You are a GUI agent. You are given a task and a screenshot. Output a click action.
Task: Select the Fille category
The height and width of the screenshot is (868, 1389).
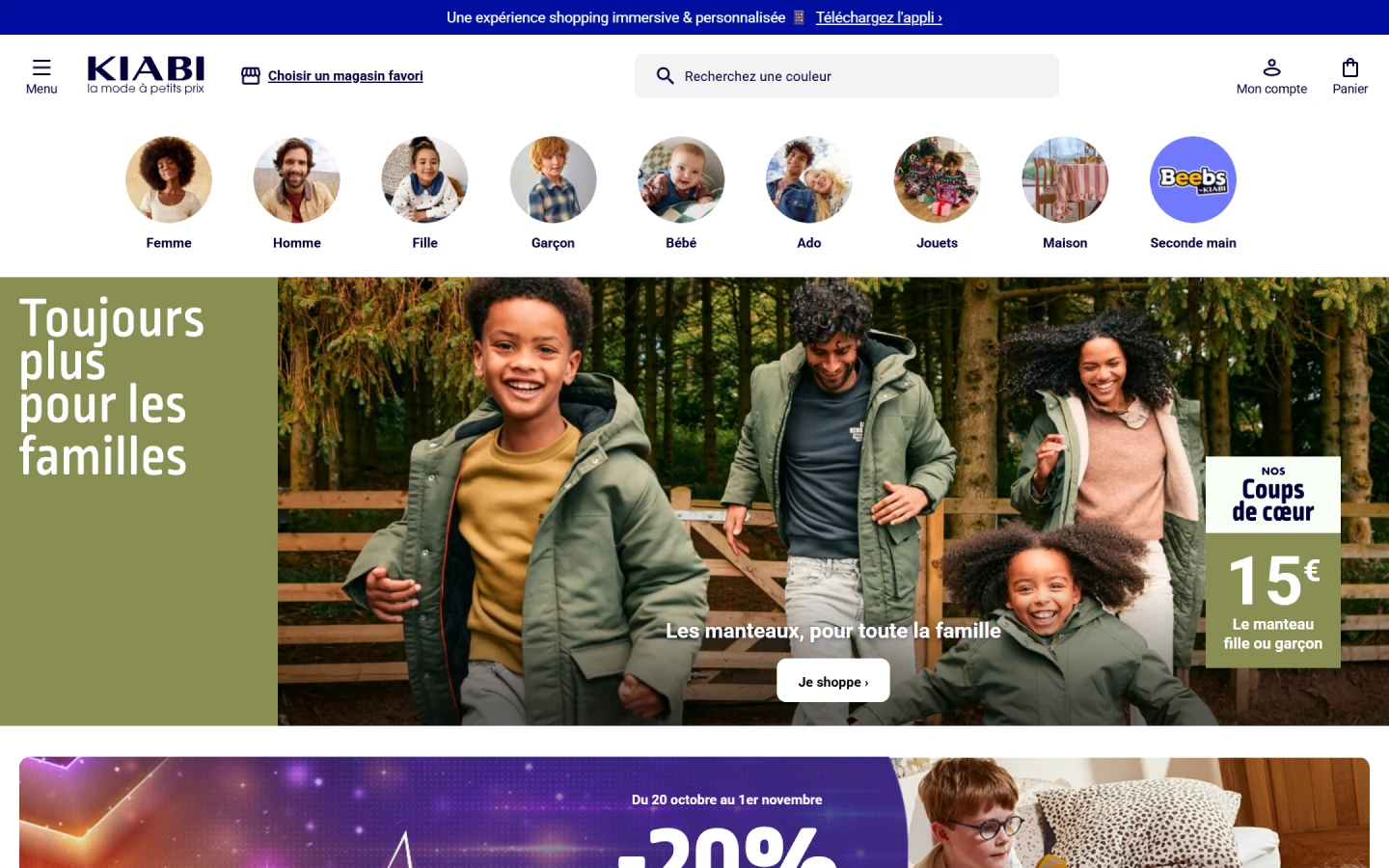[x=424, y=179]
